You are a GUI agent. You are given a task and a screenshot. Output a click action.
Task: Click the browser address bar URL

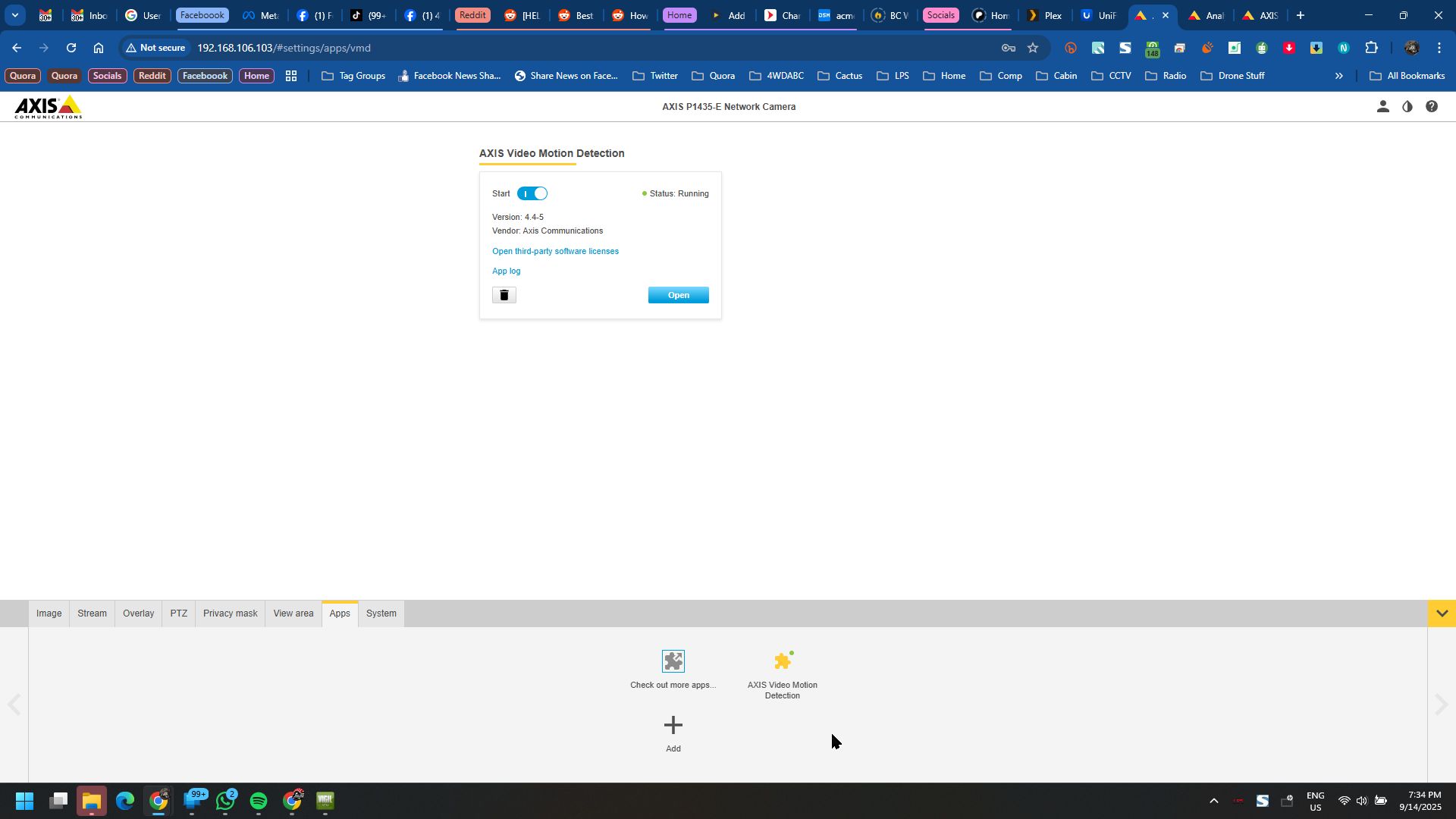(284, 48)
